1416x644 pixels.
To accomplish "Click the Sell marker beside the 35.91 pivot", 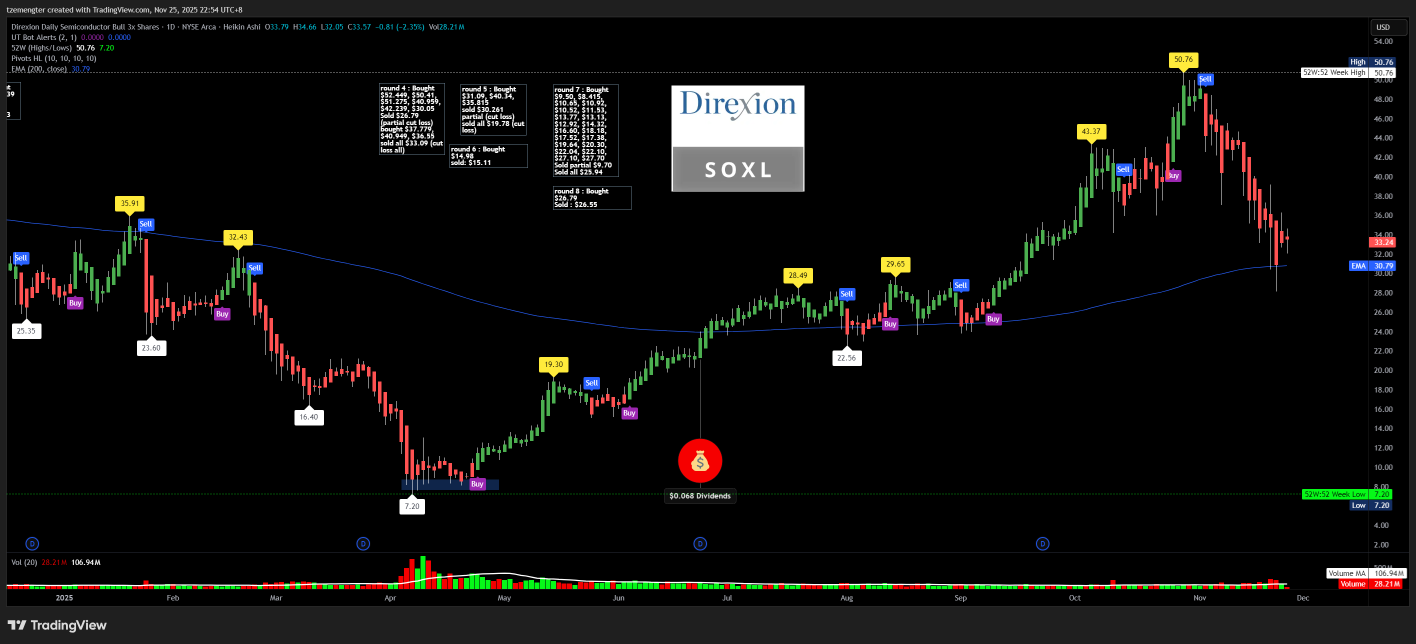I will [x=146, y=224].
